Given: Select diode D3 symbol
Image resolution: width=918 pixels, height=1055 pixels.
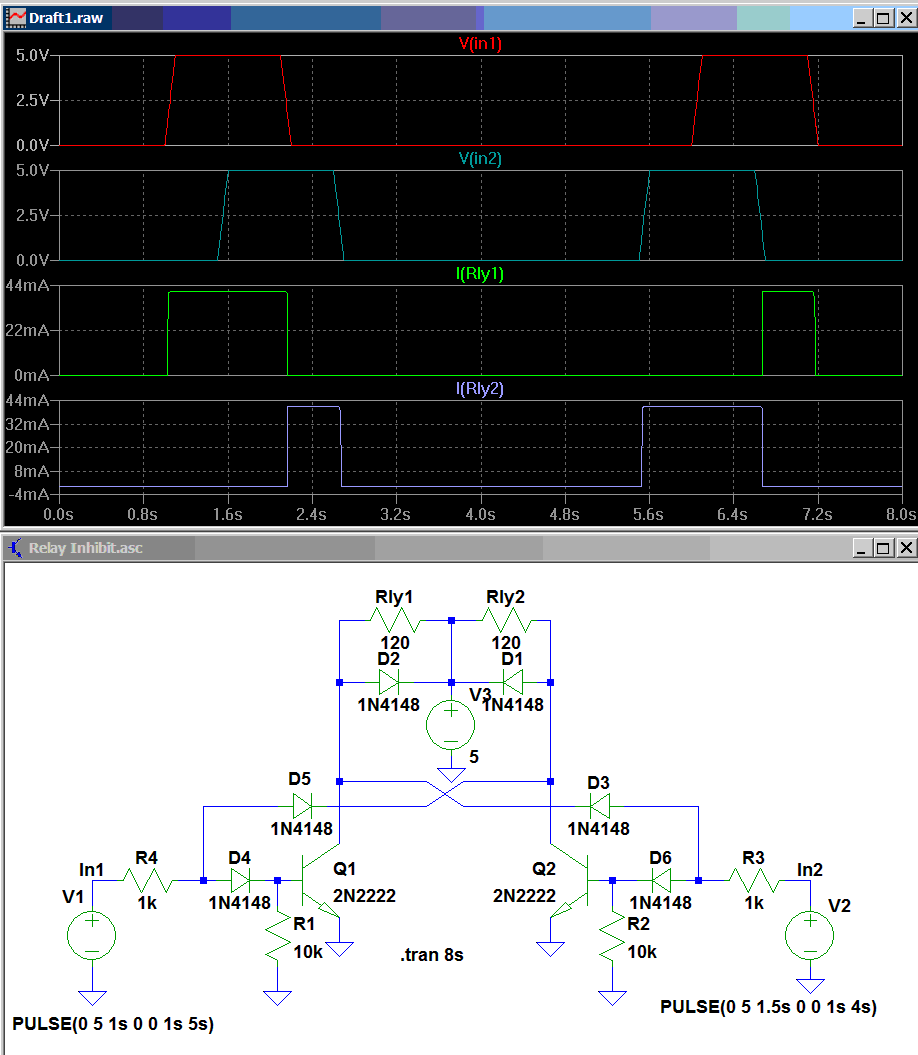Looking at the screenshot, I should tap(599, 805).
